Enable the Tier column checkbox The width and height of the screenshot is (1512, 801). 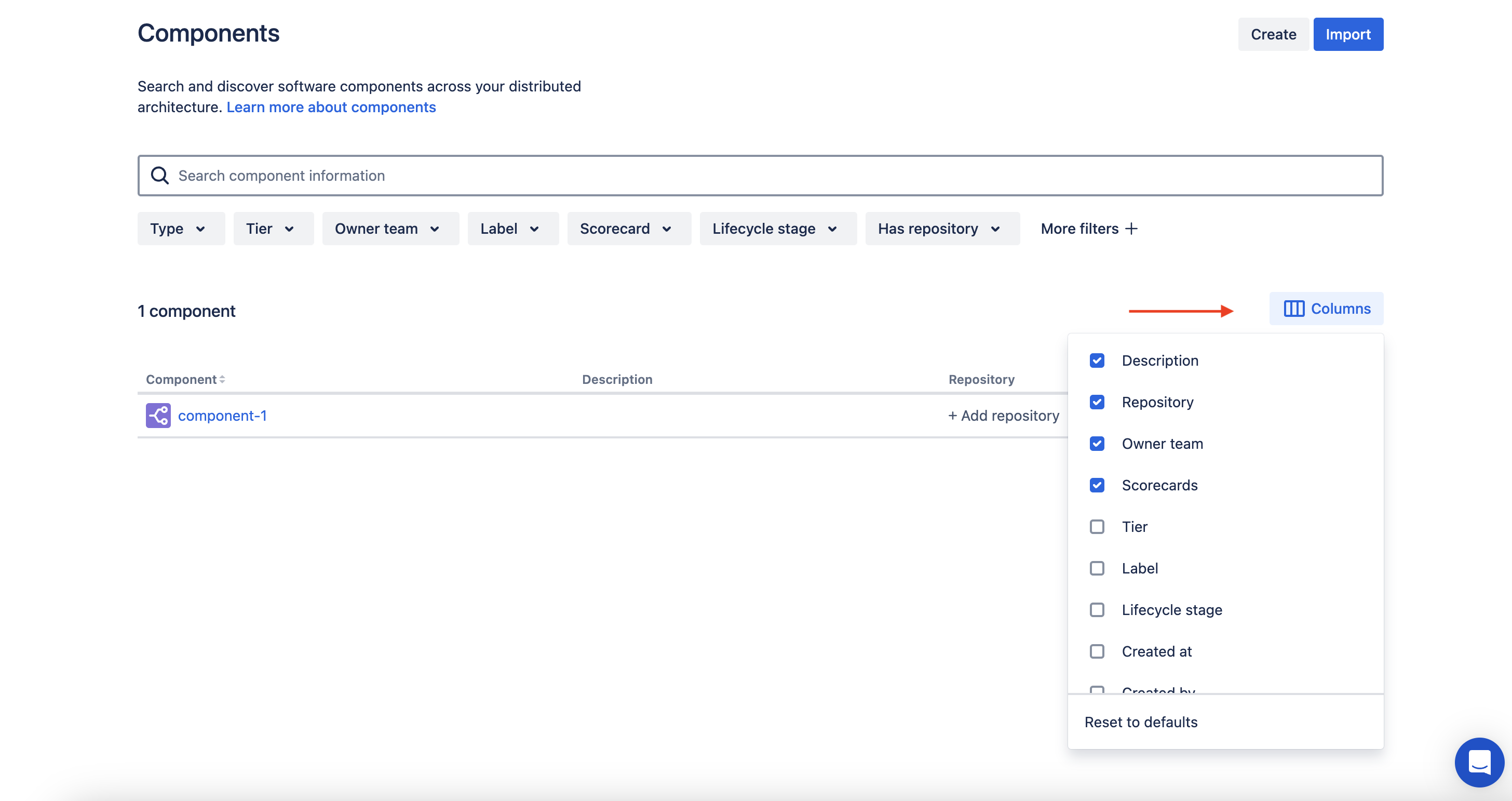click(1097, 526)
